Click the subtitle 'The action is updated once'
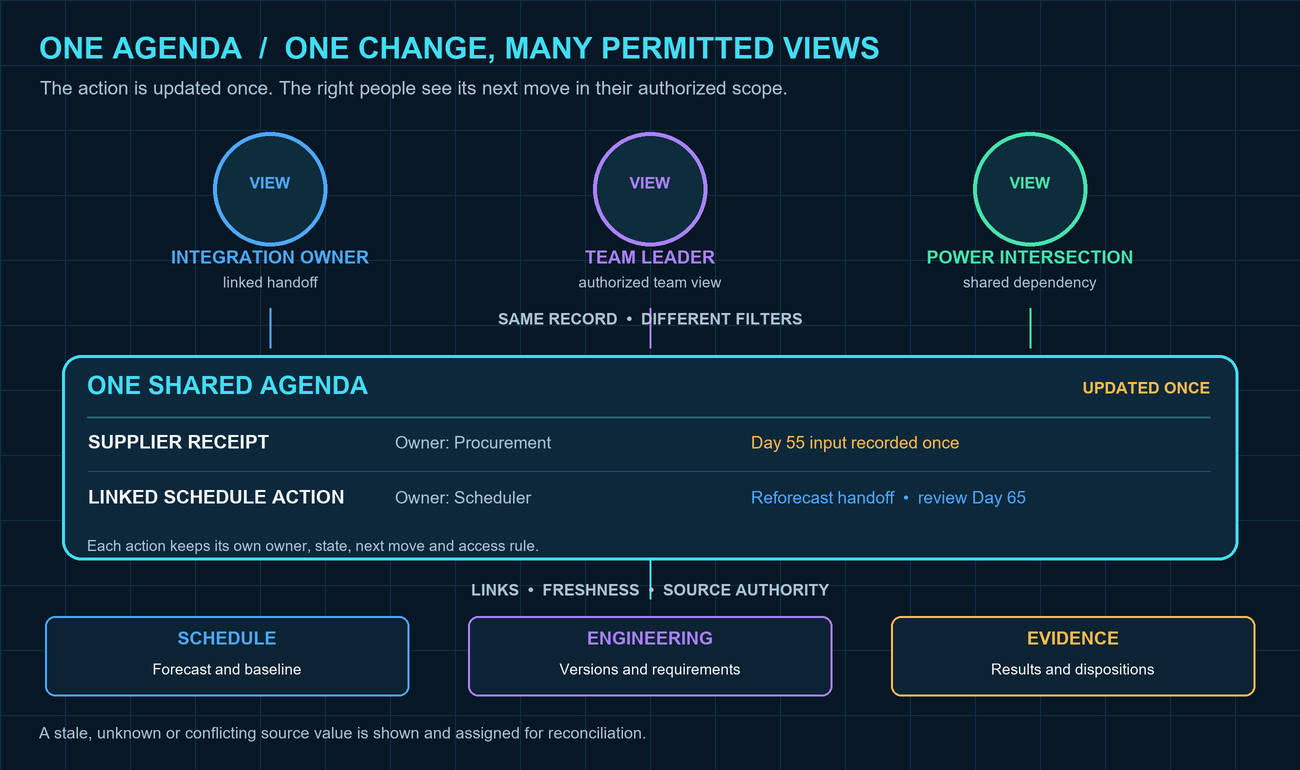The width and height of the screenshot is (1300, 770). pyautogui.click(x=413, y=89)
